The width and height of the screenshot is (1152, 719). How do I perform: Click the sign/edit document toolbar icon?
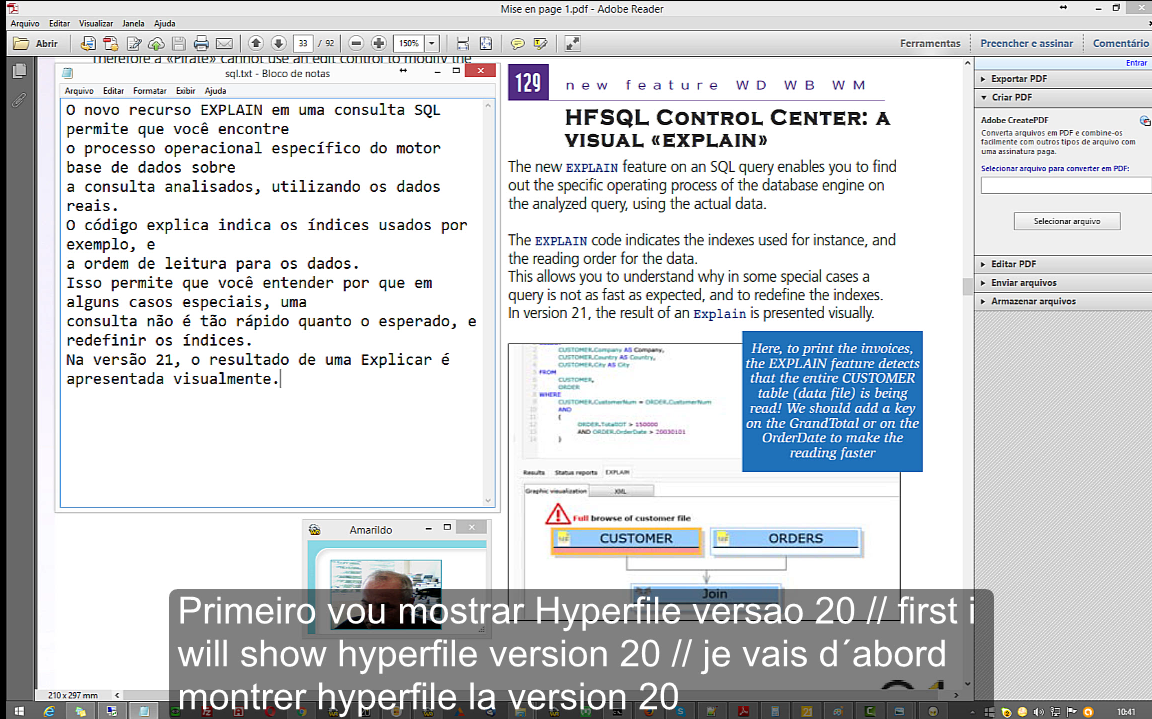pos(134,43)
